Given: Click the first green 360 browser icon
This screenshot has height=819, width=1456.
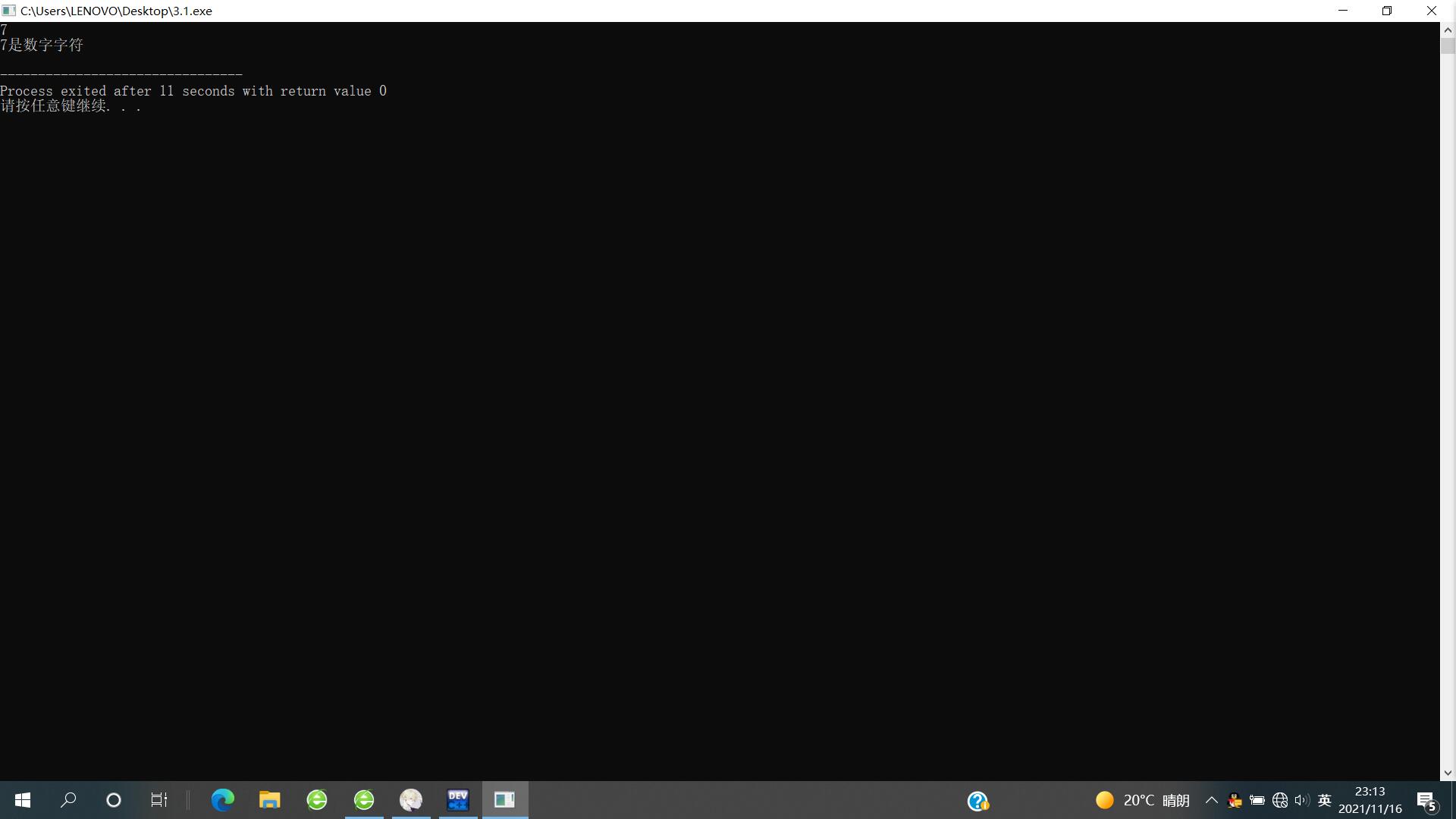Looking at the screenshot, I should tap(317, 800).
